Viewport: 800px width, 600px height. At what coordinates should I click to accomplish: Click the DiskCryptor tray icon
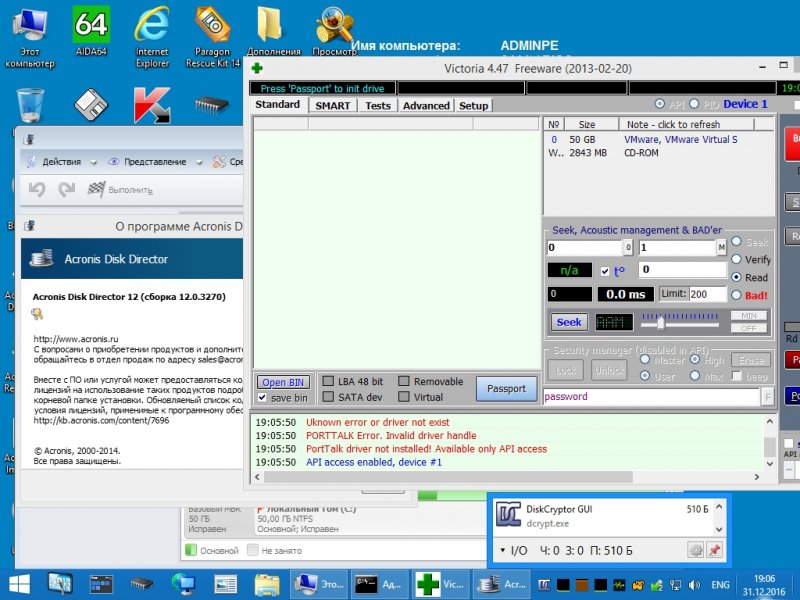point(544,585)
